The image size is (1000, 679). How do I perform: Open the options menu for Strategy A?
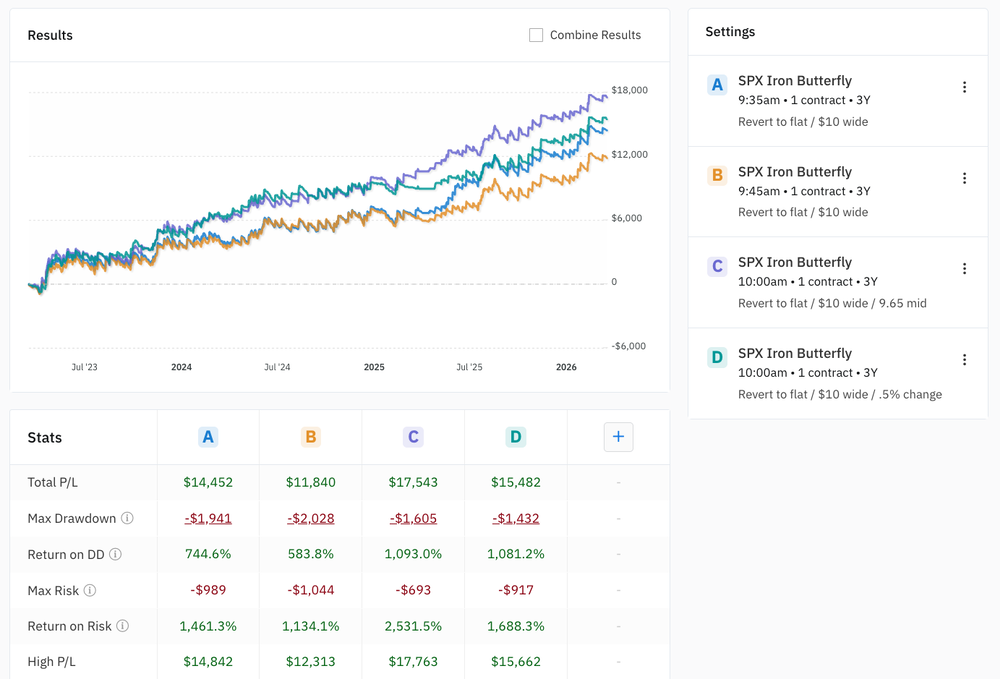965,87
